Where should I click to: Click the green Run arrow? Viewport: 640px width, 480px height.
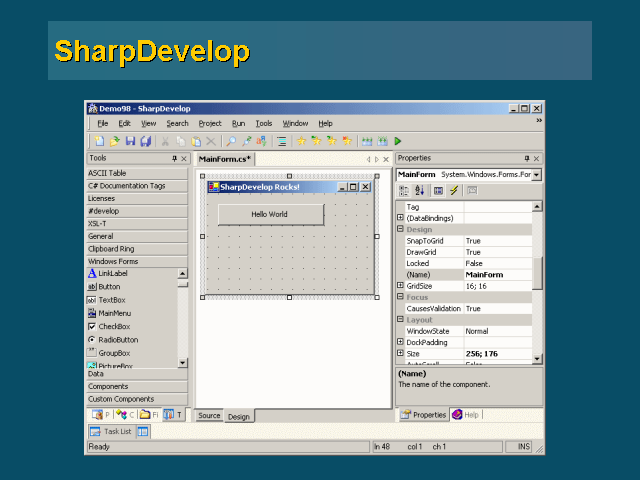coord(398,141)
